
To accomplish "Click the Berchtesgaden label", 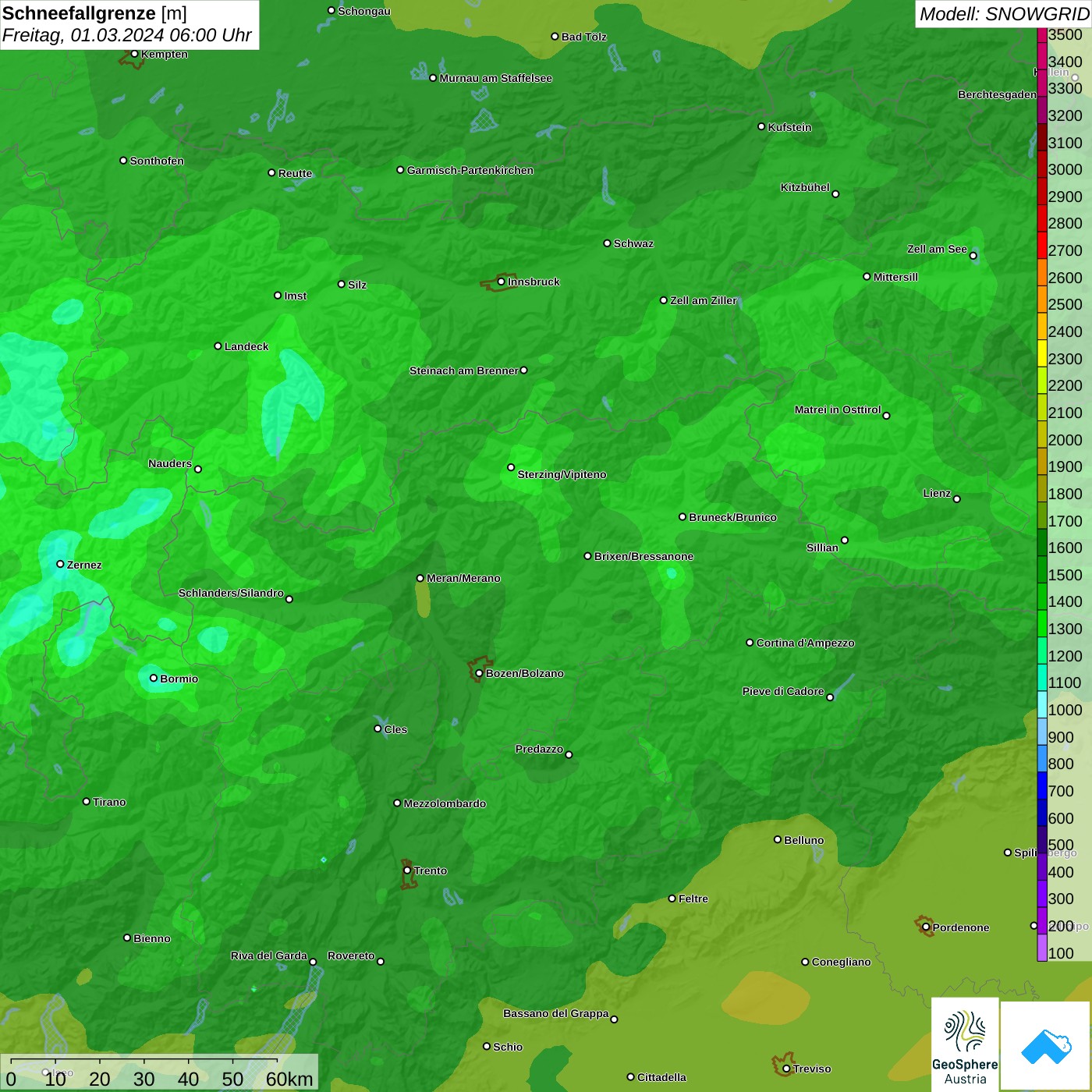I will coord(998,94).
